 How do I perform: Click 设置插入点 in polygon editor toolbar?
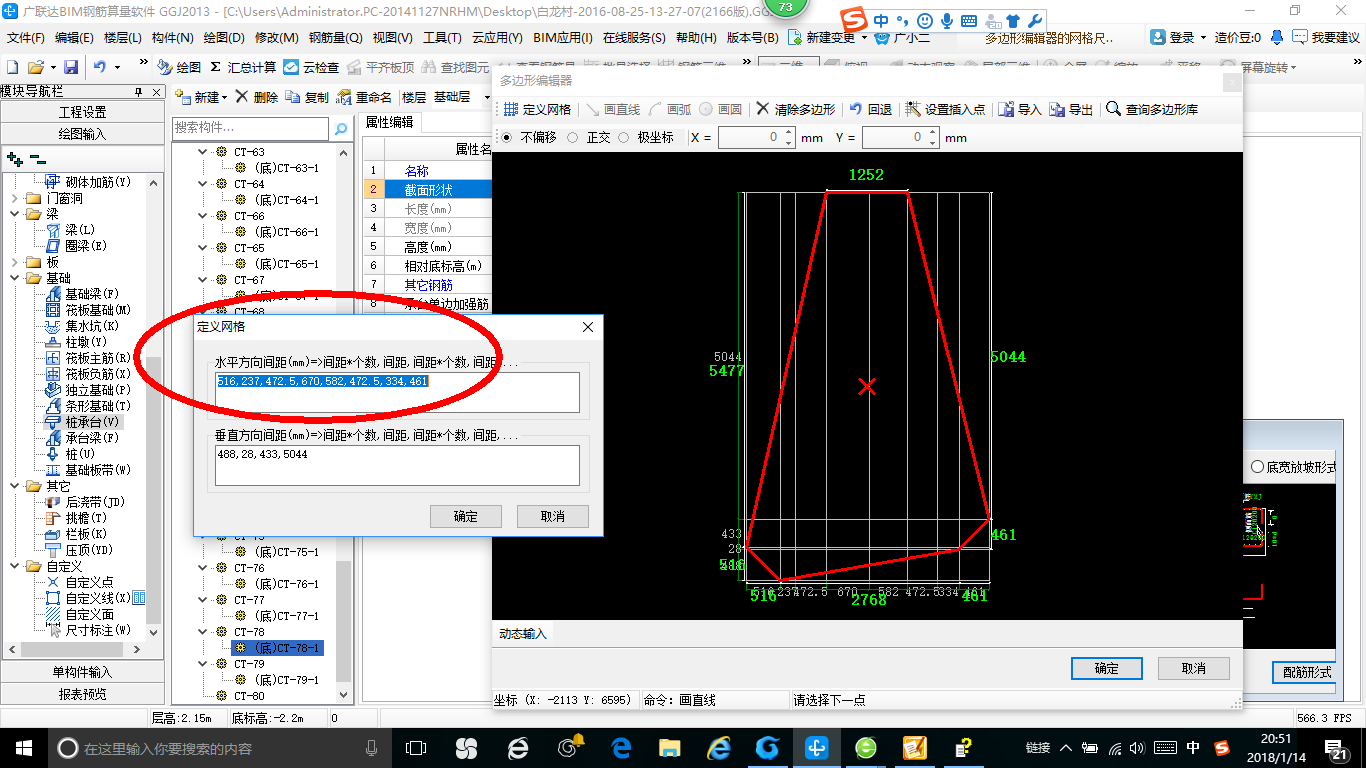pyautogui.click(x=945, y=109)
